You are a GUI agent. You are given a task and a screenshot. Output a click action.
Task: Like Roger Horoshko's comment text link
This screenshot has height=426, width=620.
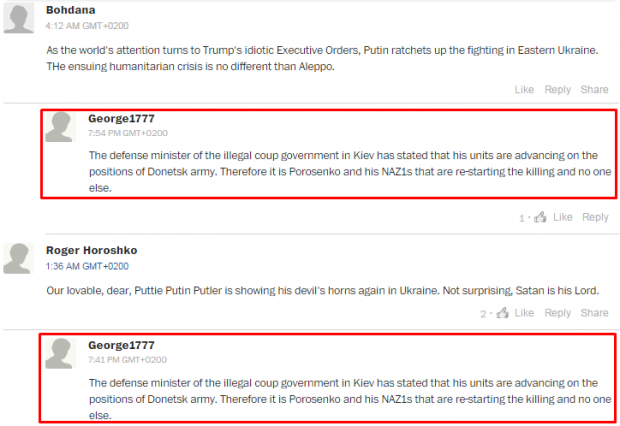click(524, 313)
